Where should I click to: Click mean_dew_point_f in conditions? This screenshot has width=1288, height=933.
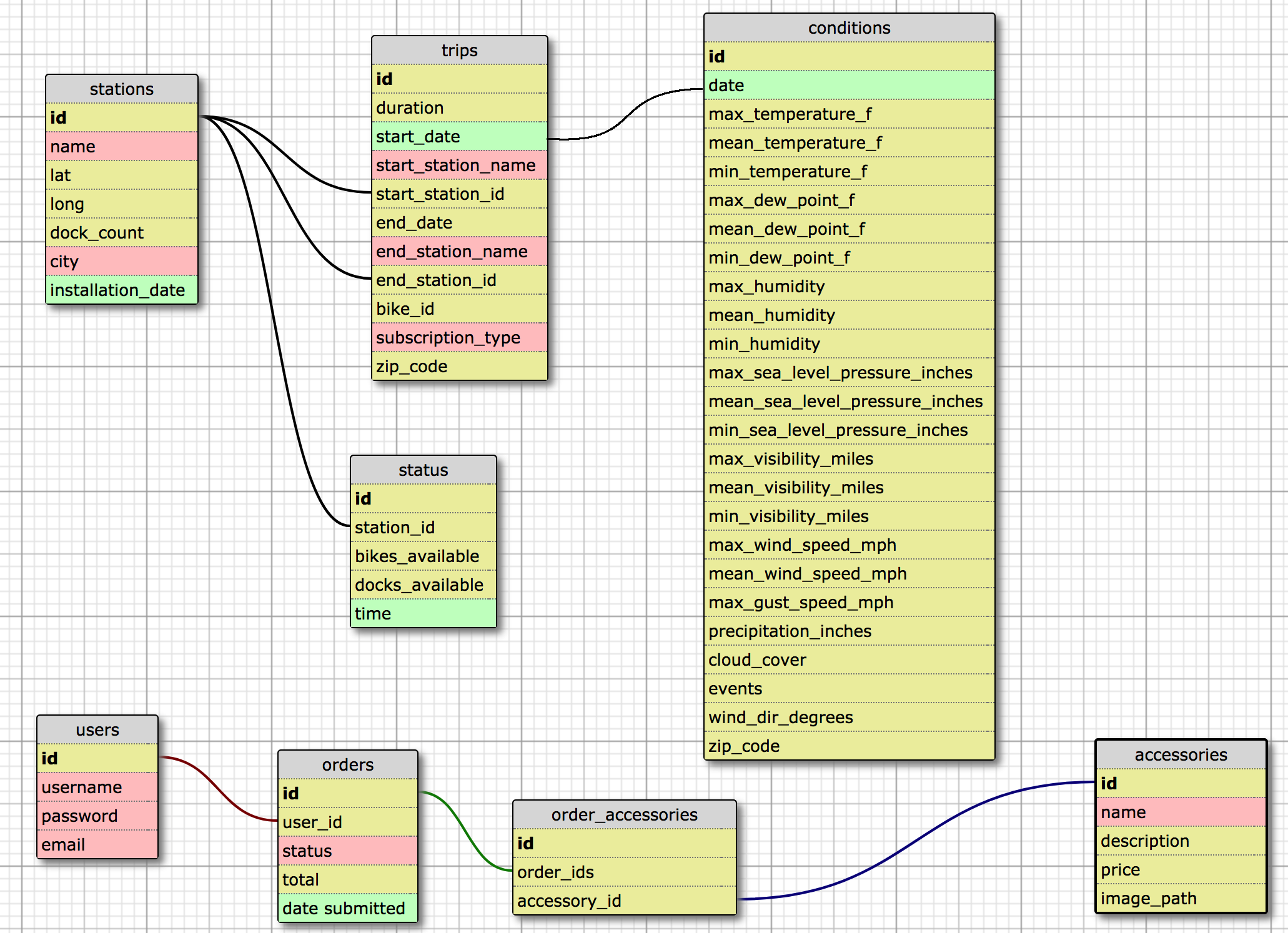[850, 229]
